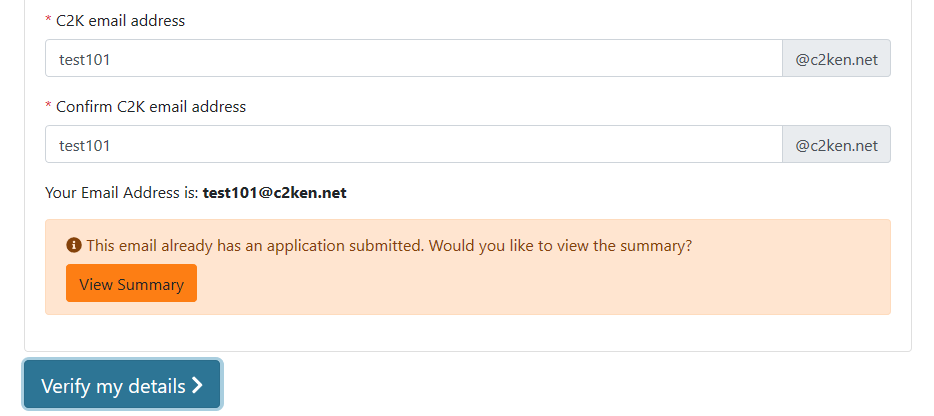Click the red asterisk beside Confirm C2K email
The width and height of the screenshot is (934, 416).
[48, 107]
